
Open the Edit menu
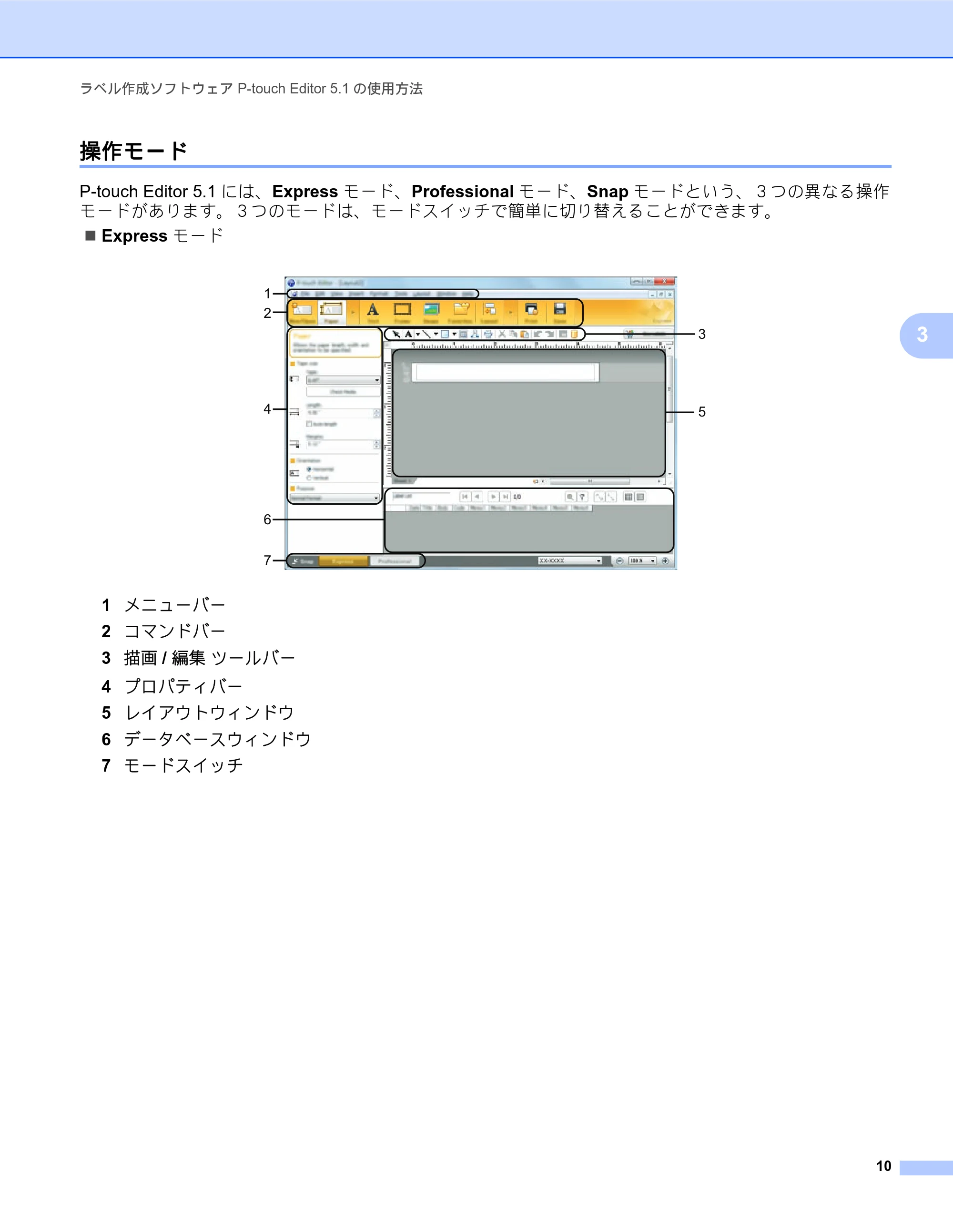point(319,294)
